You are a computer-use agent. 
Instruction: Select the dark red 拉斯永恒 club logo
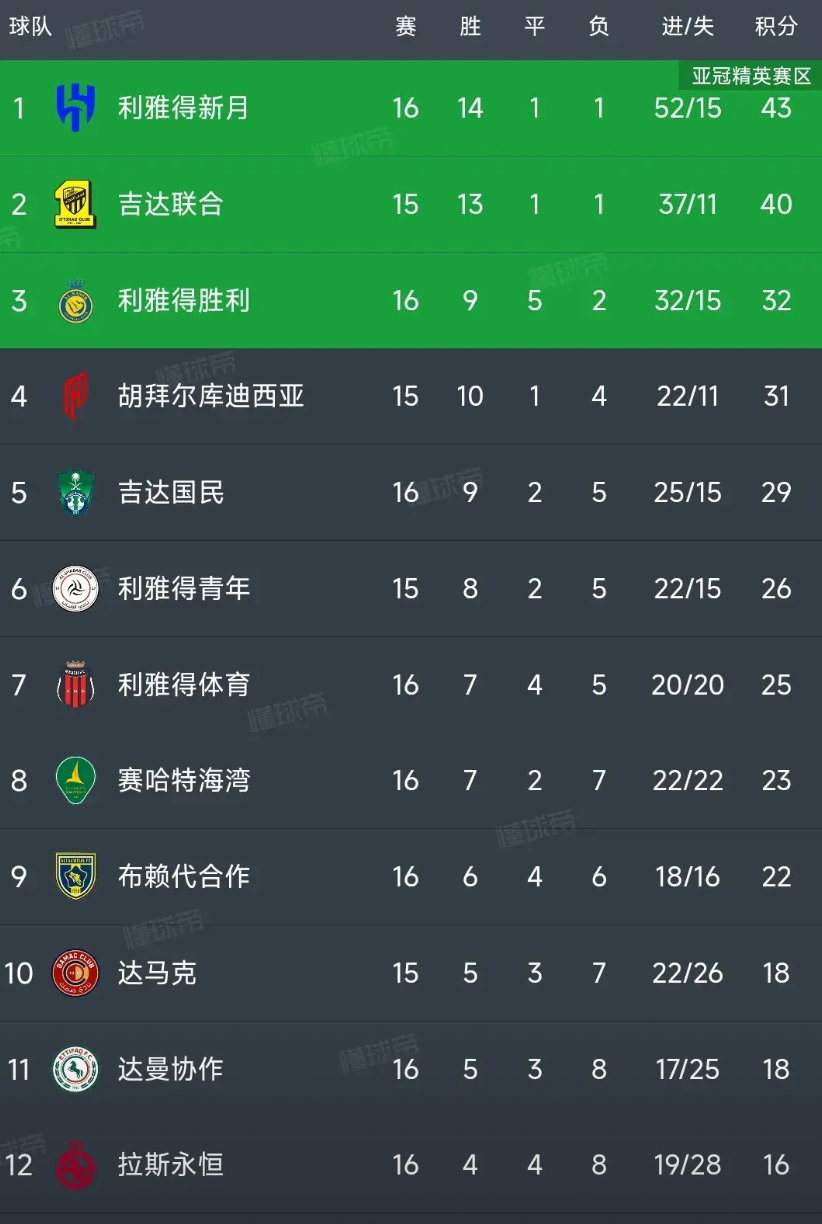(76, 1165)
